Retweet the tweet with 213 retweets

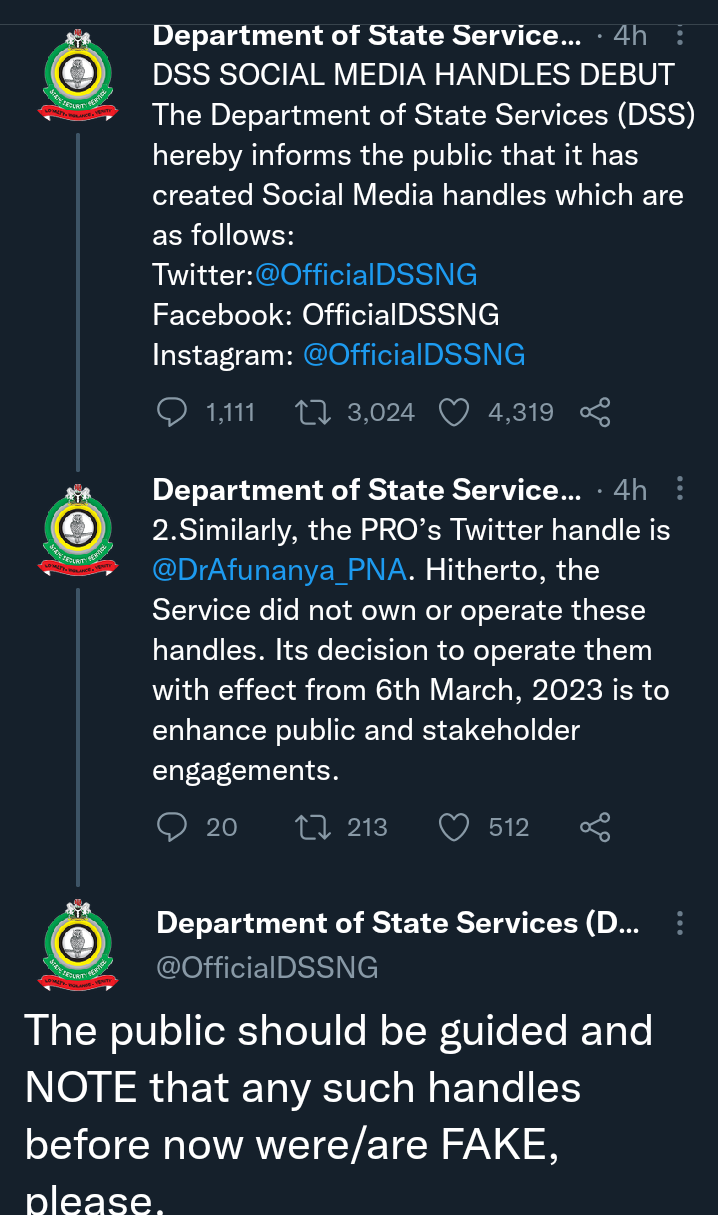[315, 827]
